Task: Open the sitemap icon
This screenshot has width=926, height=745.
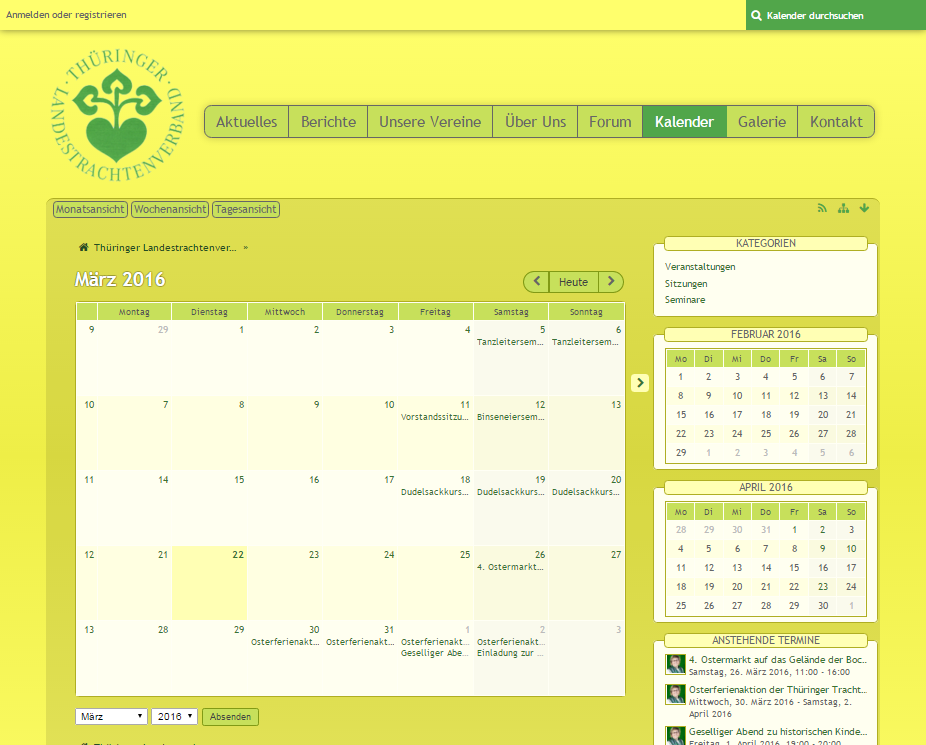Action: [x=843, y=209]
